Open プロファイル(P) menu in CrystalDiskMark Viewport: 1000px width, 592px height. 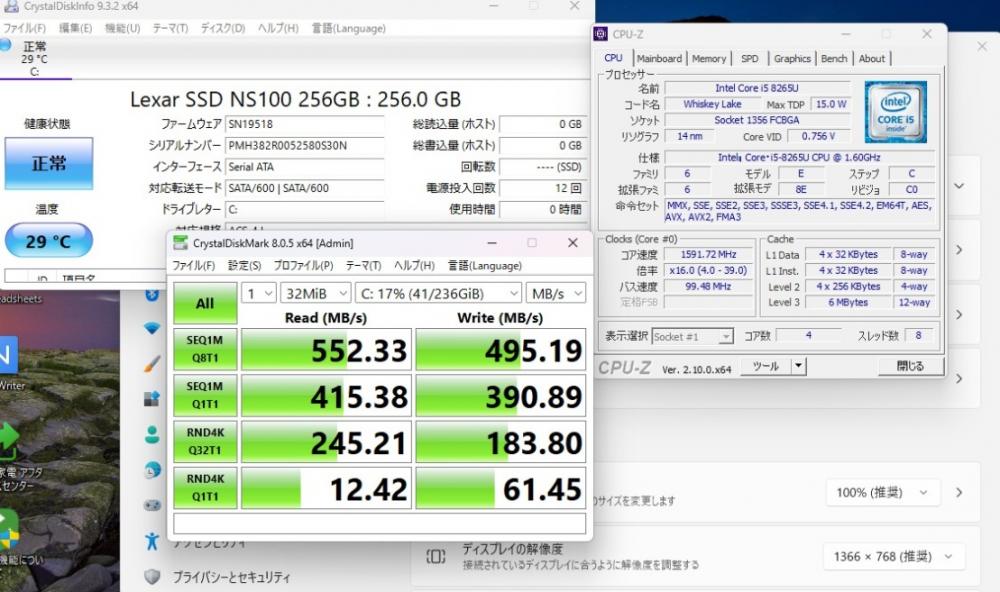[304, 265]
